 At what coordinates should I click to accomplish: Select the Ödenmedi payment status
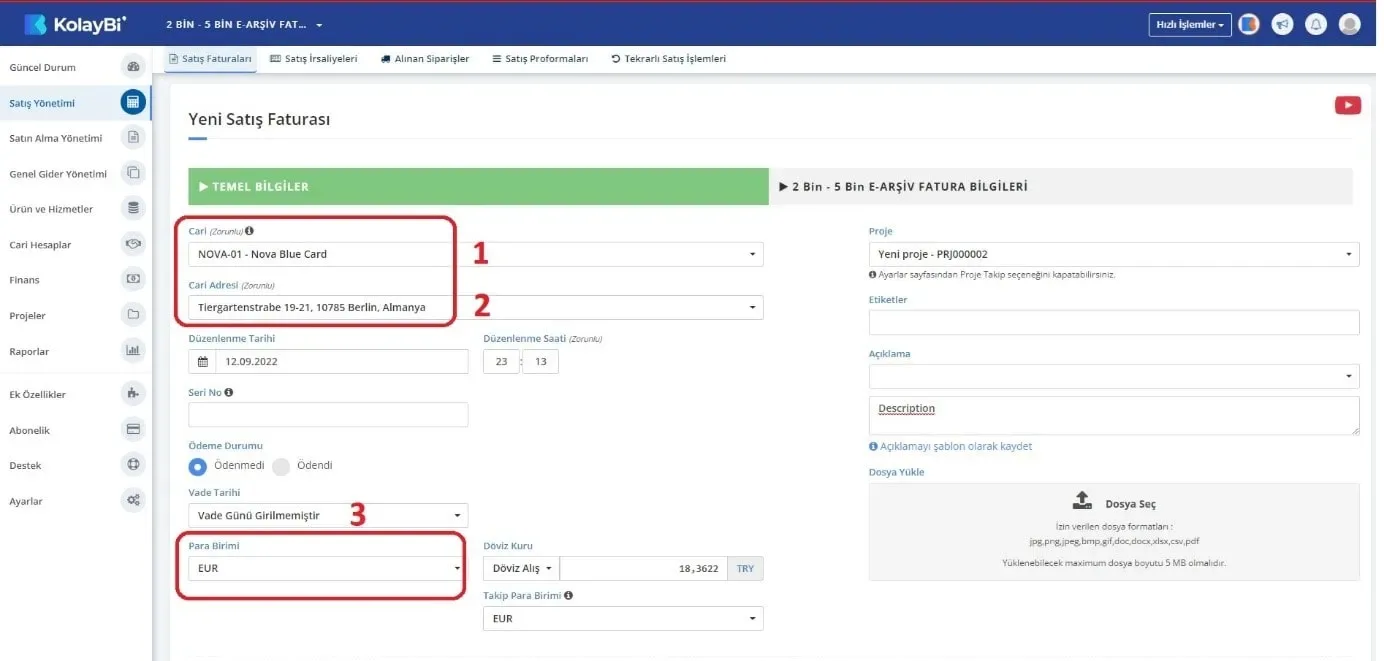[198, 466]
